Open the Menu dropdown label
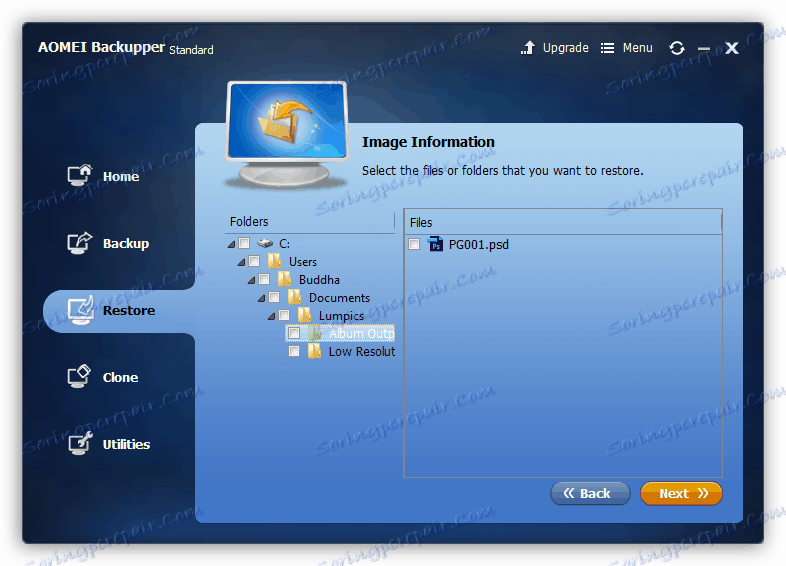 (x=638, y=48)
